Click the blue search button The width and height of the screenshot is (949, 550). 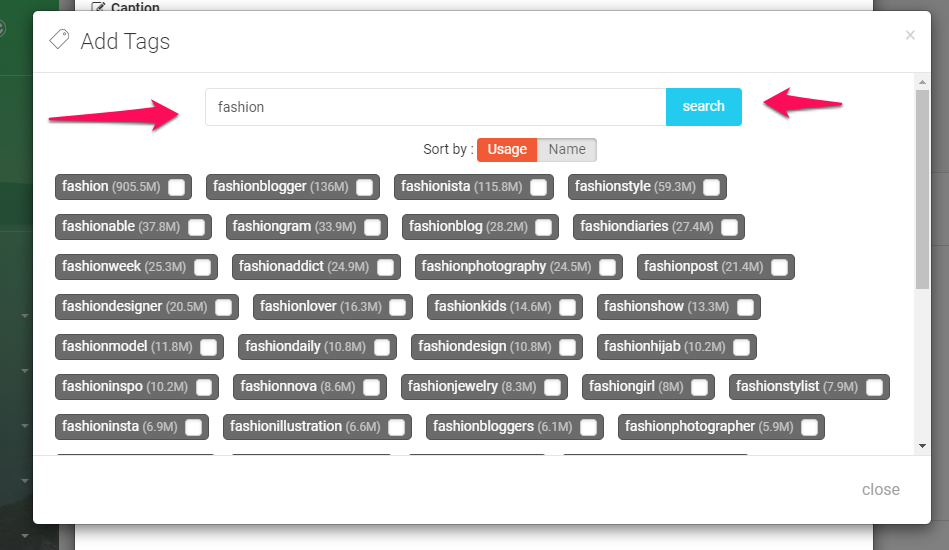coord(703,106)
